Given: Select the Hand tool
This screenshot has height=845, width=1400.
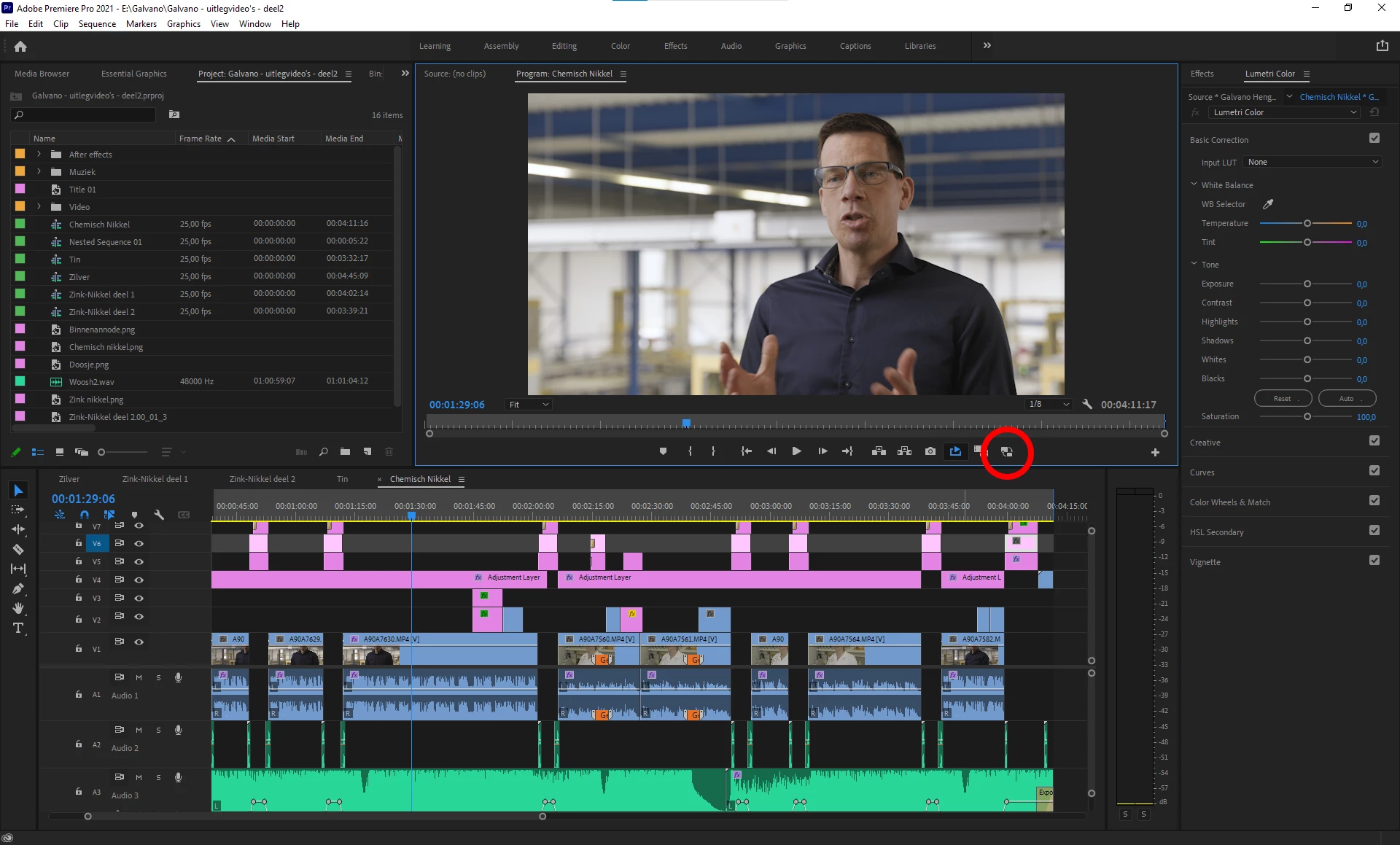Looking at the screenshot, I should point(18,608).
